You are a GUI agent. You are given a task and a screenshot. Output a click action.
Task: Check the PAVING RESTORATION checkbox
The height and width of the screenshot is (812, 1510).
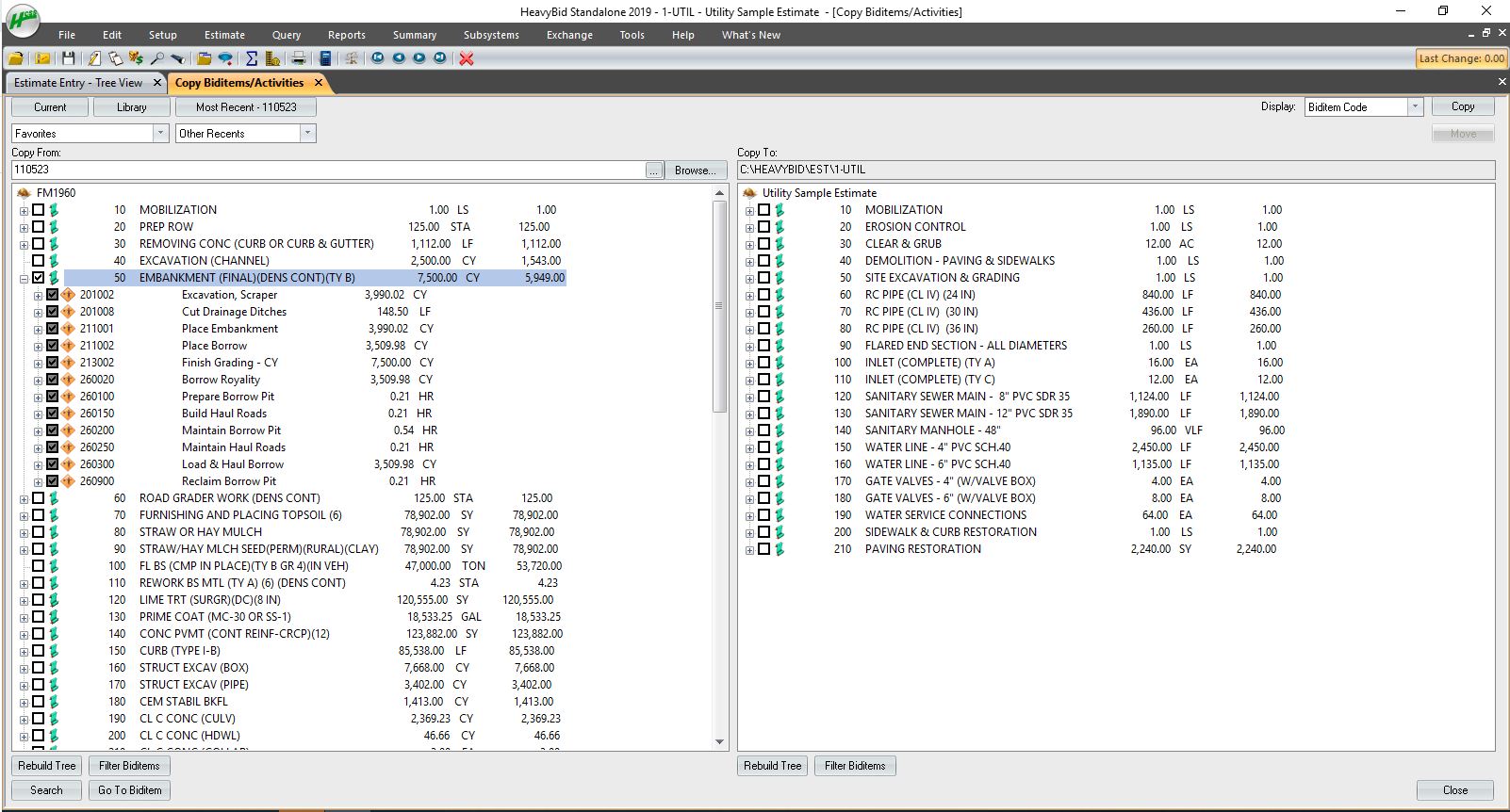764,549
